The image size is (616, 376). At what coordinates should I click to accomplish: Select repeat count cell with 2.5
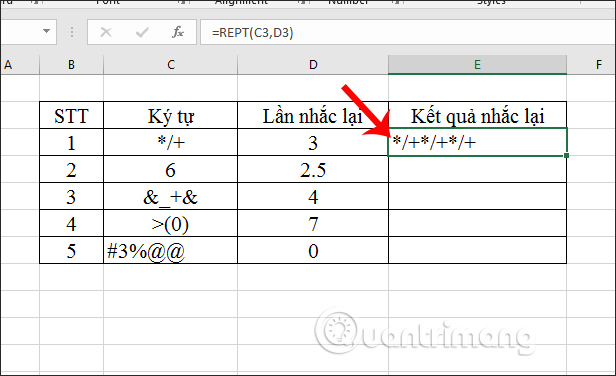313,169
